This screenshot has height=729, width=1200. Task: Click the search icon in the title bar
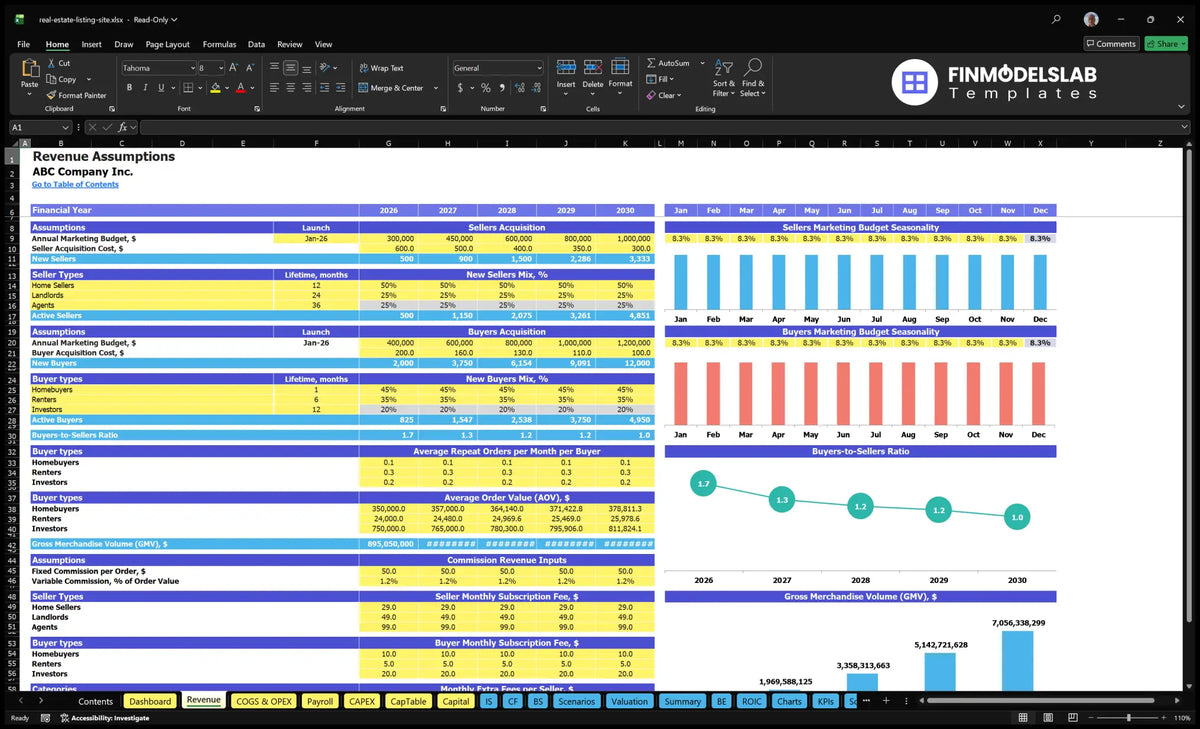[1057, 19]
